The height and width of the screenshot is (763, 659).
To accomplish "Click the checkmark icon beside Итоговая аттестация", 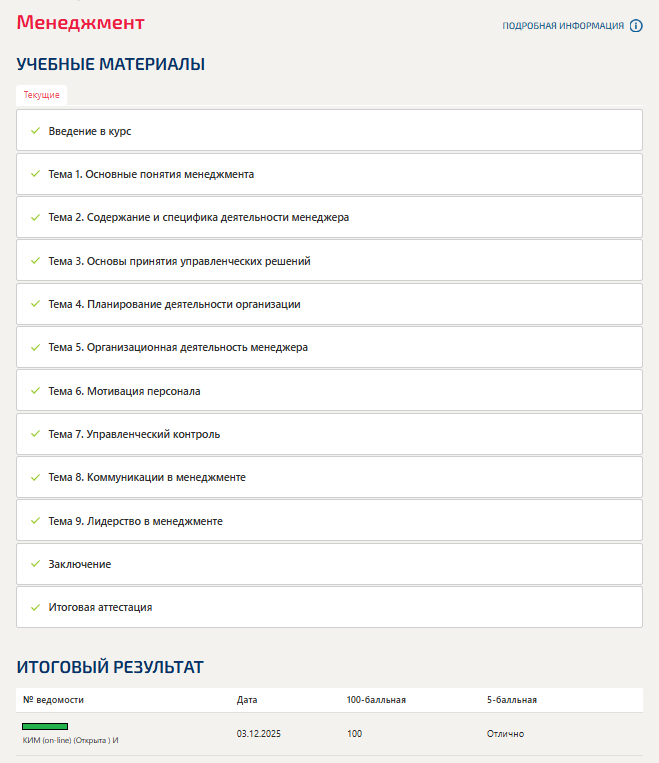I will [35, 607].
